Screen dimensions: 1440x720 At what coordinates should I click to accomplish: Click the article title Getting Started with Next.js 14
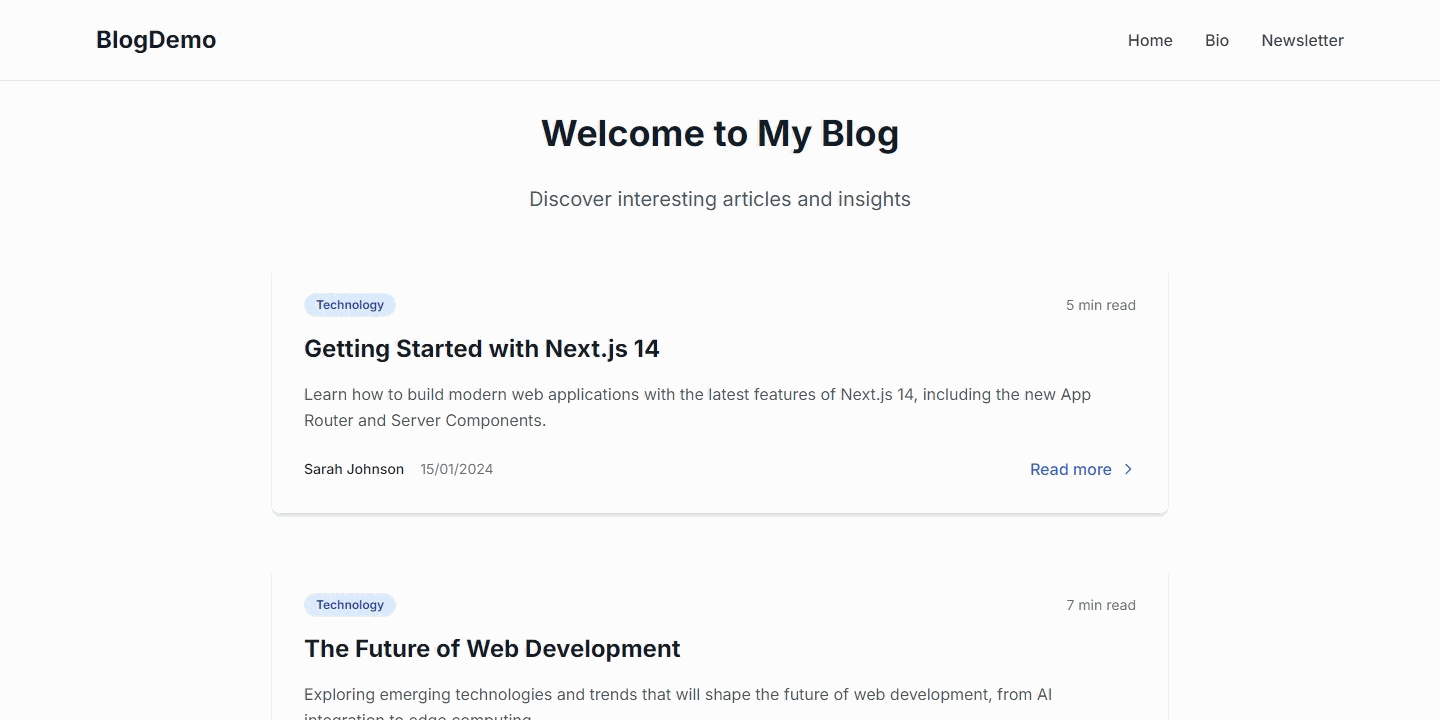pos(482,349)
